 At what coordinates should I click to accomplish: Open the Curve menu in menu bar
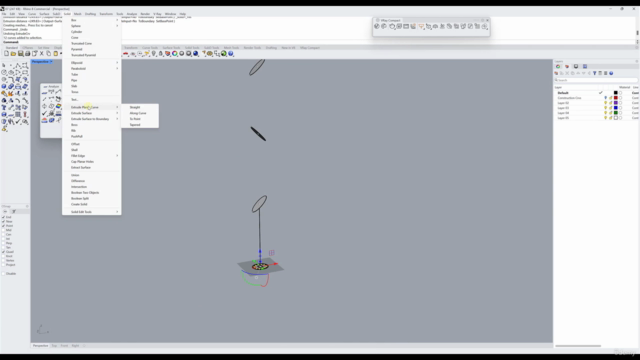click(x=32, y=14)
